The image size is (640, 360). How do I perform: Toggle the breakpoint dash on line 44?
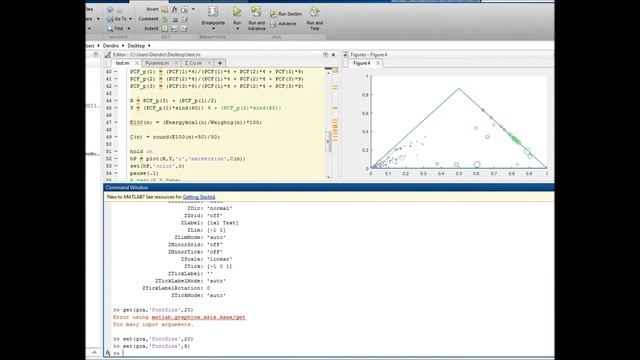[x=116, y=100]
